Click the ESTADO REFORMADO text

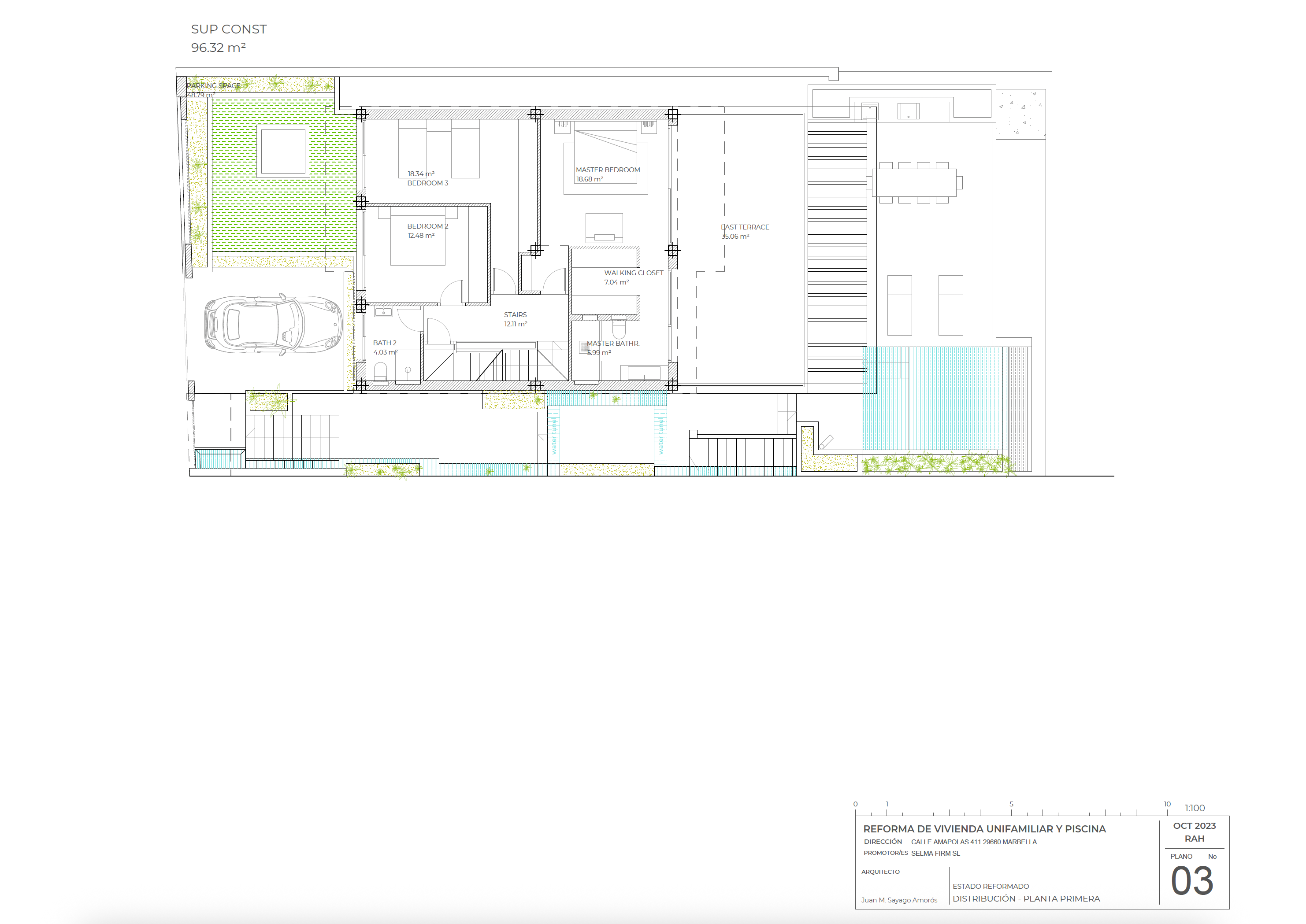(x=991, y=887)
